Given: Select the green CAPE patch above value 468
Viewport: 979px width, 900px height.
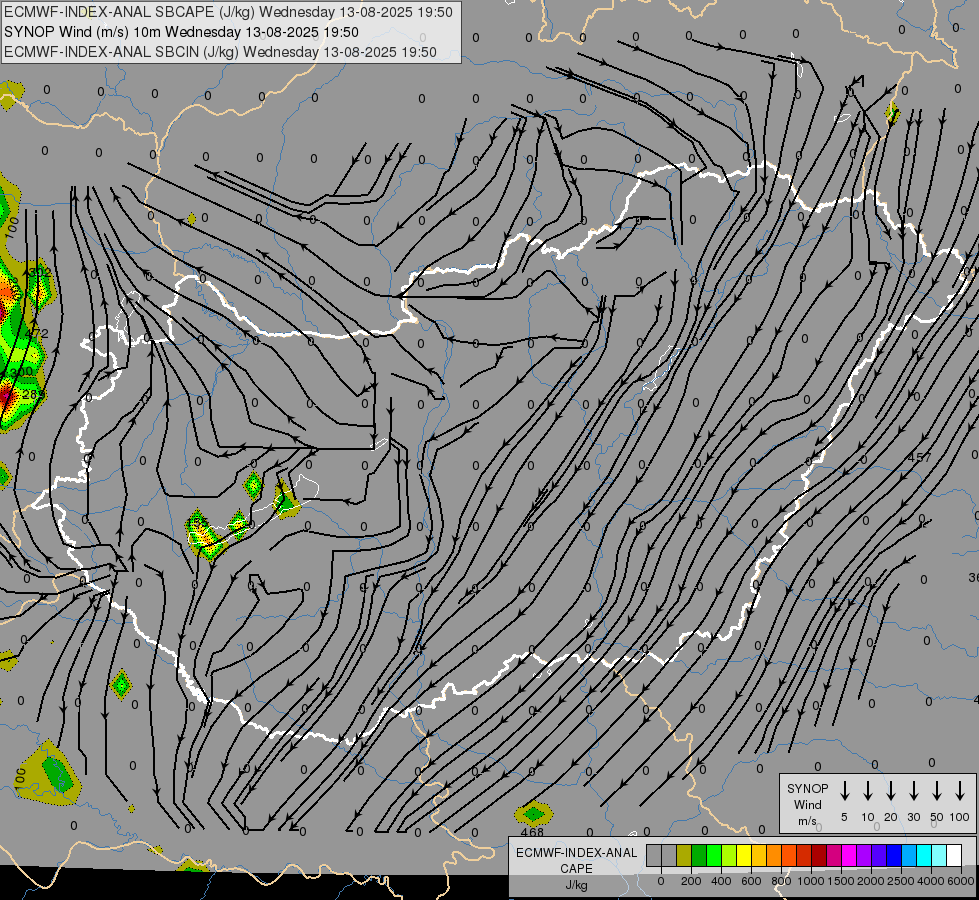Looking at the screenshot, I should (534, 813).
